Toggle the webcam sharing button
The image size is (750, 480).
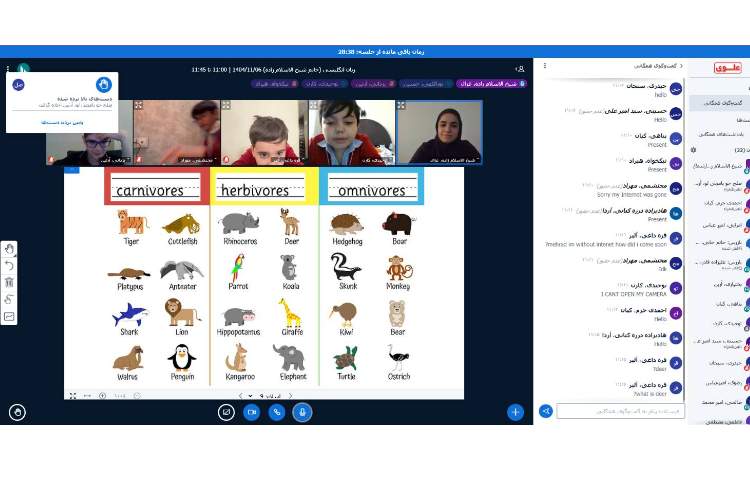252,411
